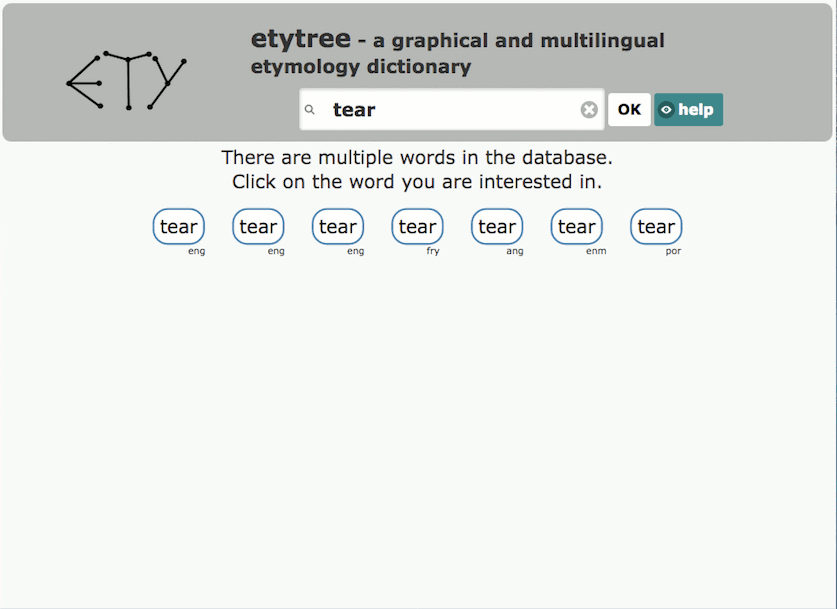Click the magnifying glass search icon
This screenshot has width=837, height=609.
311,109
